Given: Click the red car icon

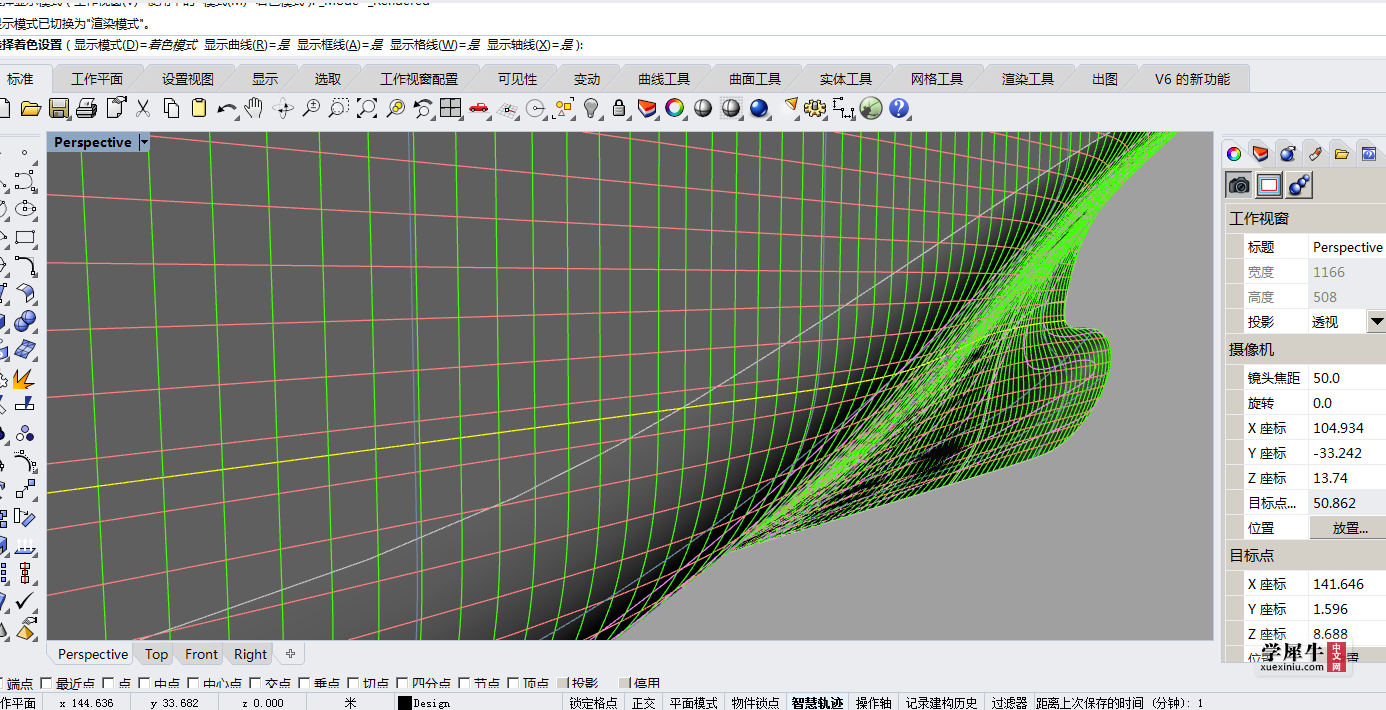Looking at the screenshot, I should [x=479, y=108].
